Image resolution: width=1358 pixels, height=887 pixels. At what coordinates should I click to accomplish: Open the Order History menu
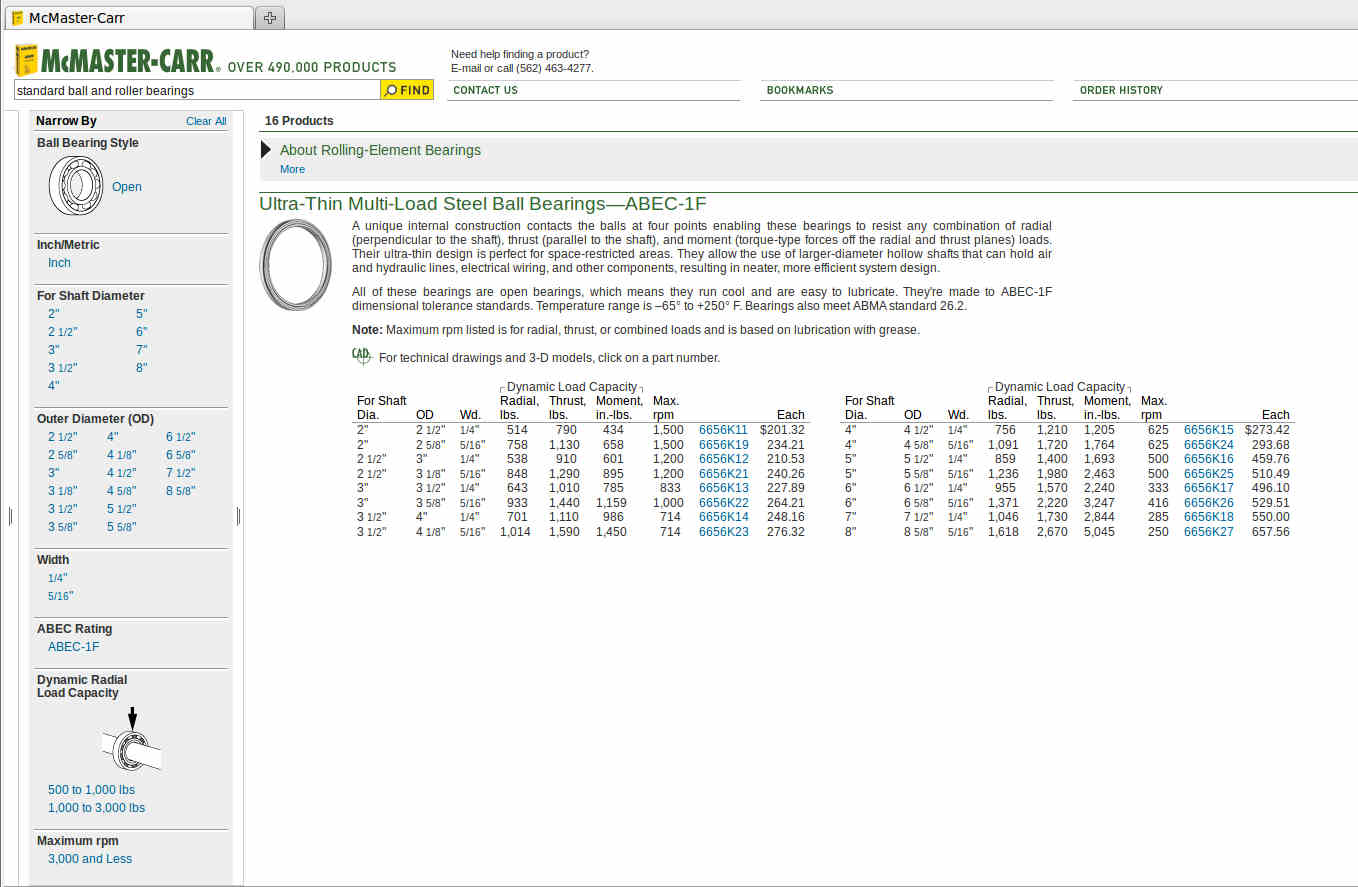point(1121,90)
